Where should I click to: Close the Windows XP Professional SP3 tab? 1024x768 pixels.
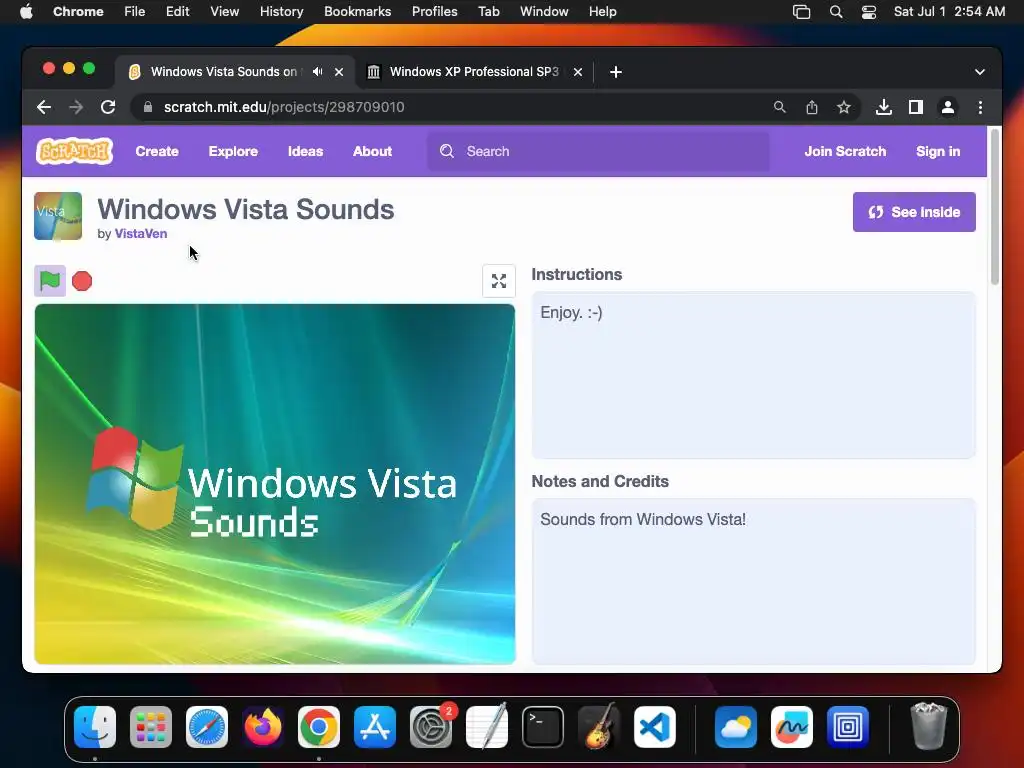click(x=578, y=72)
